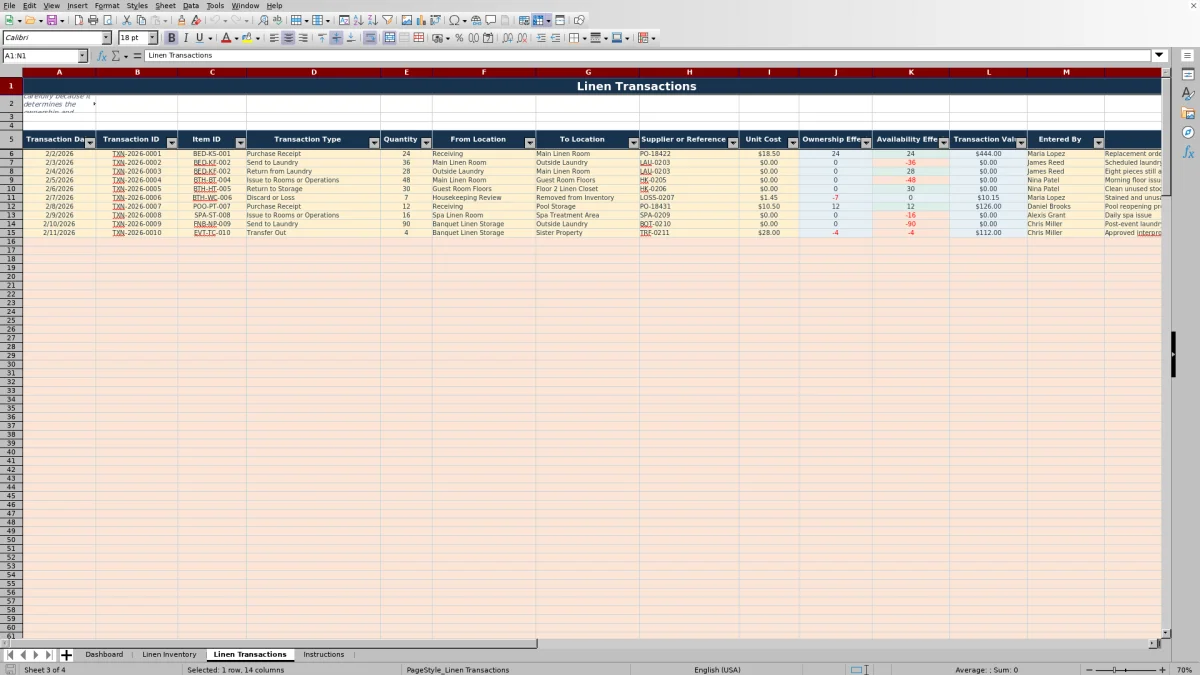This screenshot has height=675, width=1200.
Task: Open the sidebar Functions fx icon
Action: click(1188, 152)
